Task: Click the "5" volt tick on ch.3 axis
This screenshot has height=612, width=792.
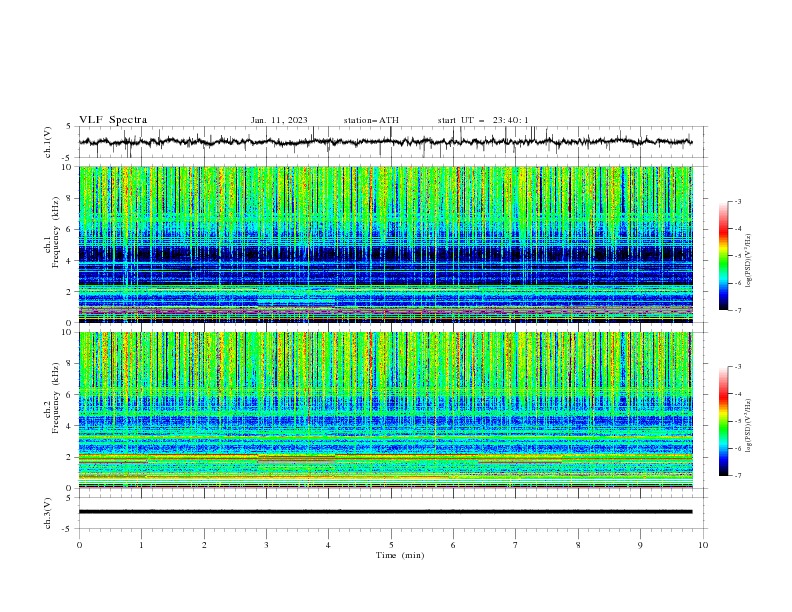Action: pos(69,498)
